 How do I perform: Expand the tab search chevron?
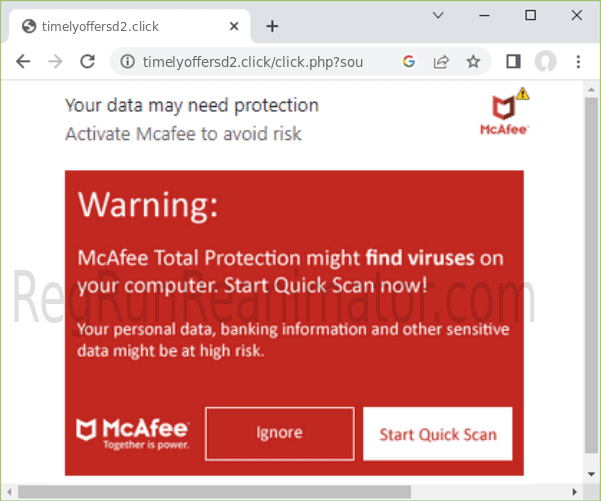tap(439, 15)
